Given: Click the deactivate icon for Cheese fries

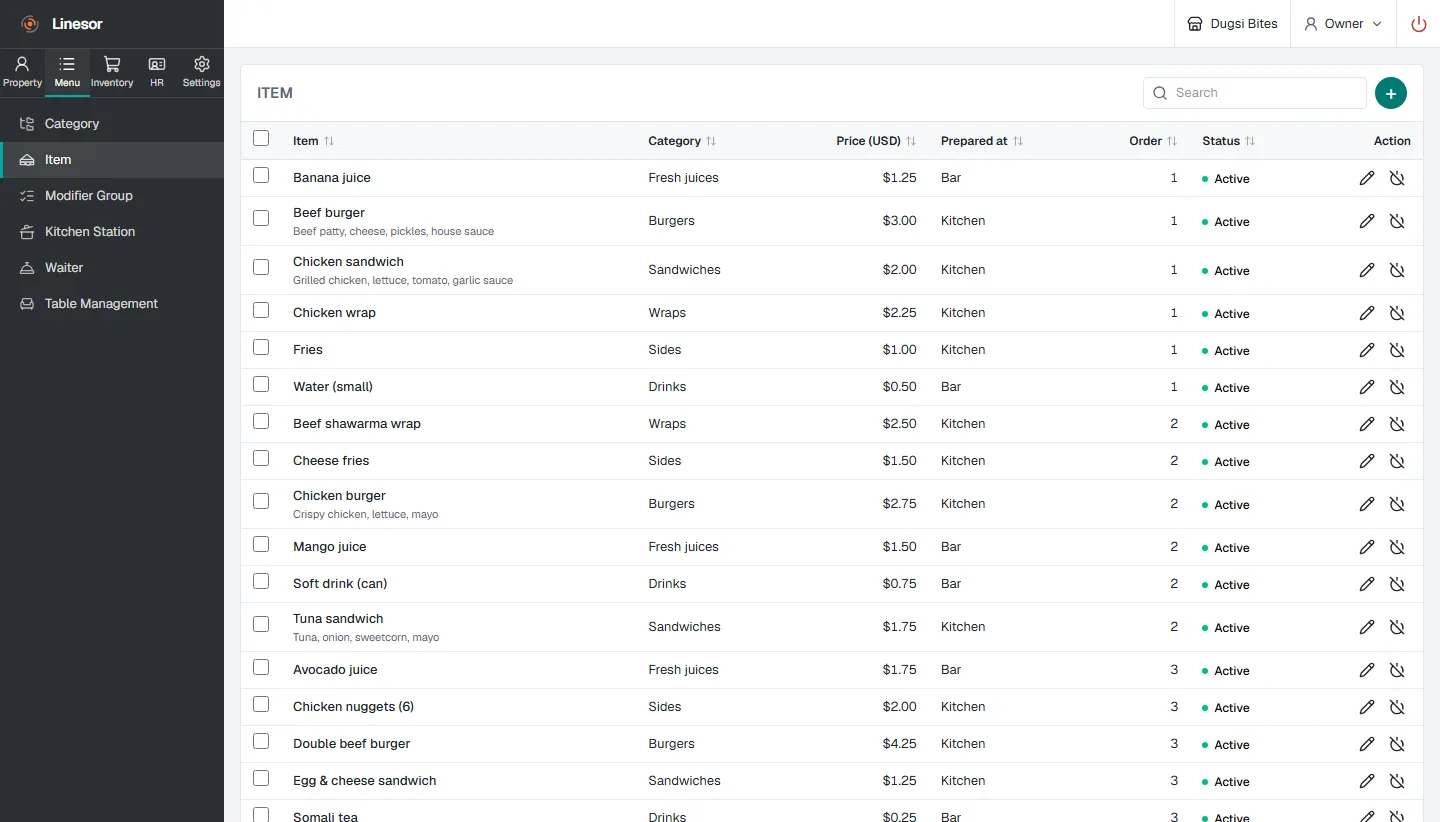Looking at the screenshot, I should tap(1397, 461).
